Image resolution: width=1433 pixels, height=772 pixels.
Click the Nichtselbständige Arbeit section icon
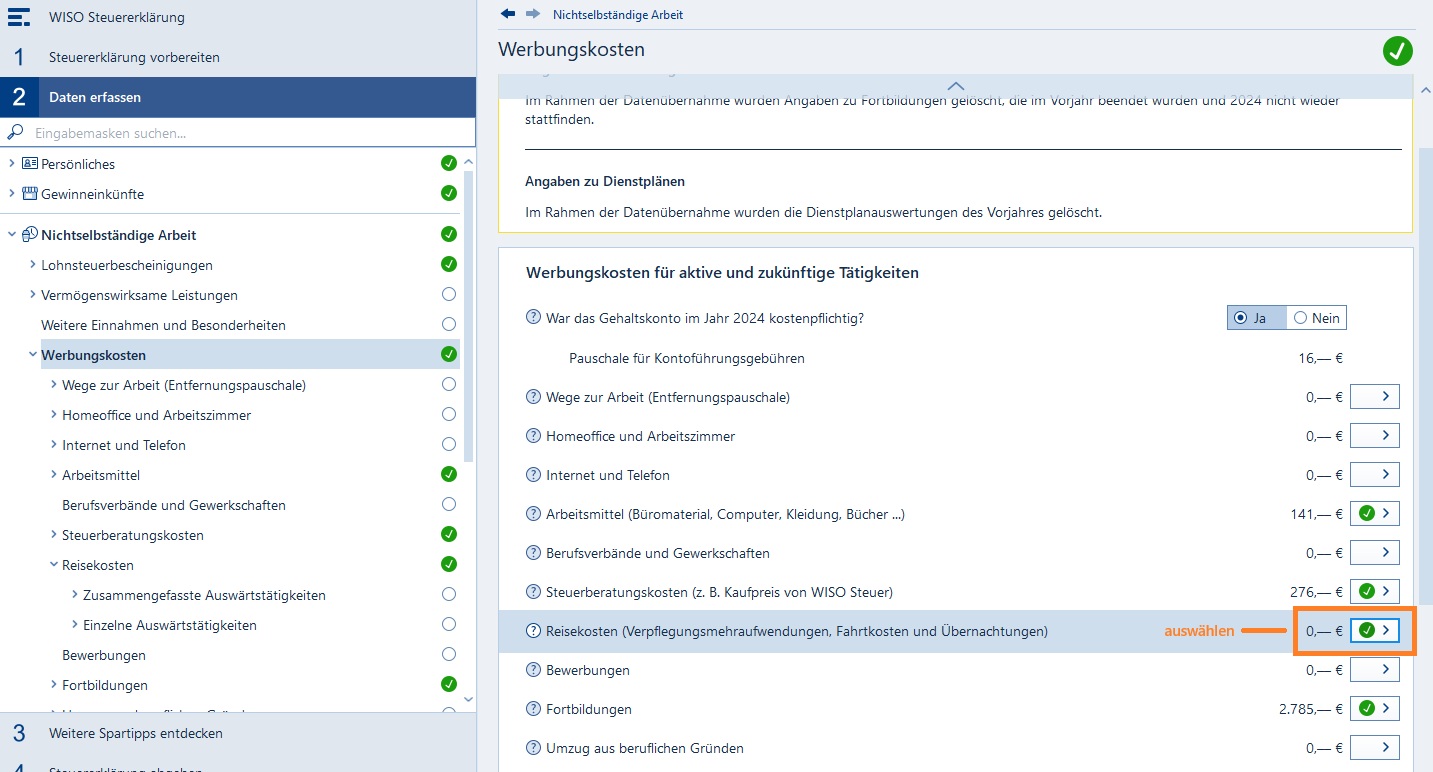(x=29, y=235)
